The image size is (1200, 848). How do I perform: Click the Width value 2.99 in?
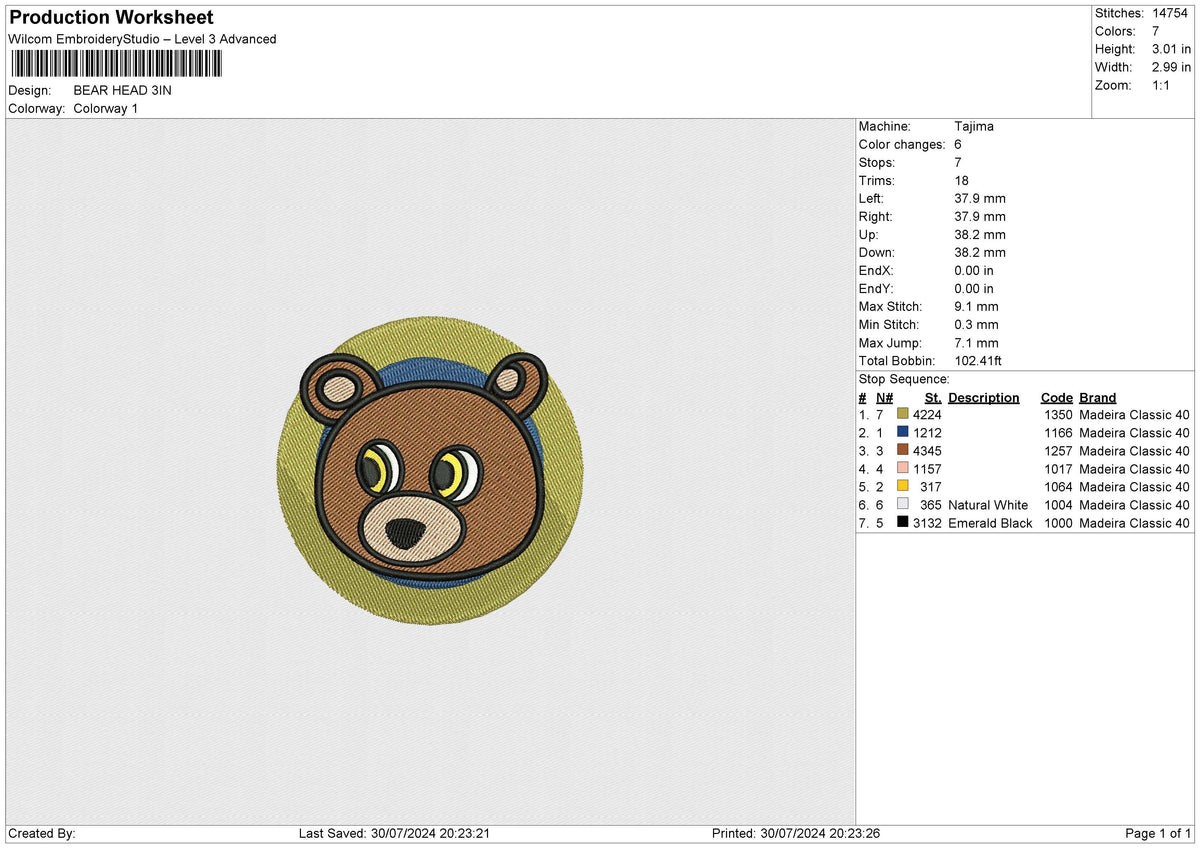(x=1172, y=67)
